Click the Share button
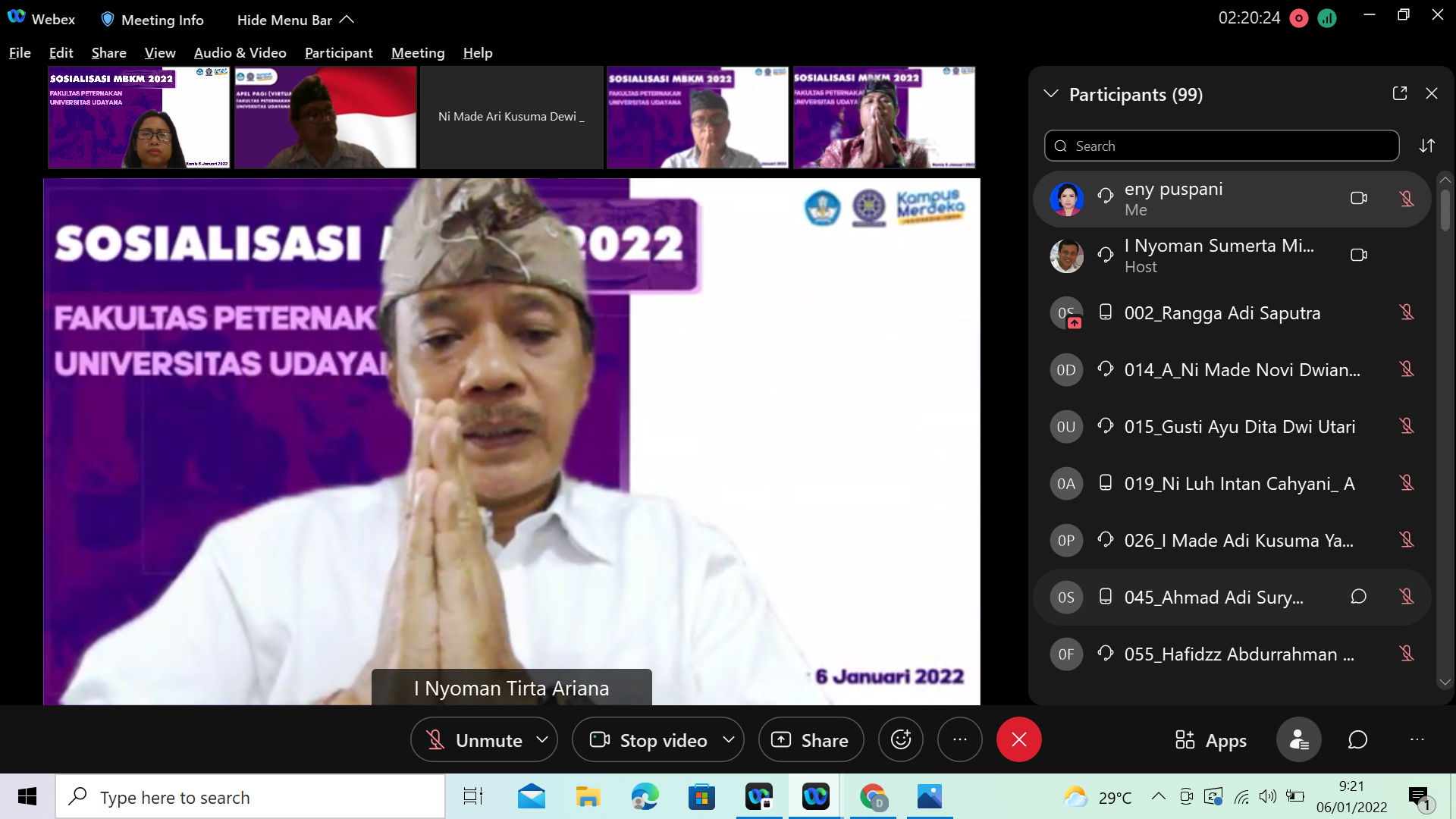The image size is (1456, 819). [811, 740]
